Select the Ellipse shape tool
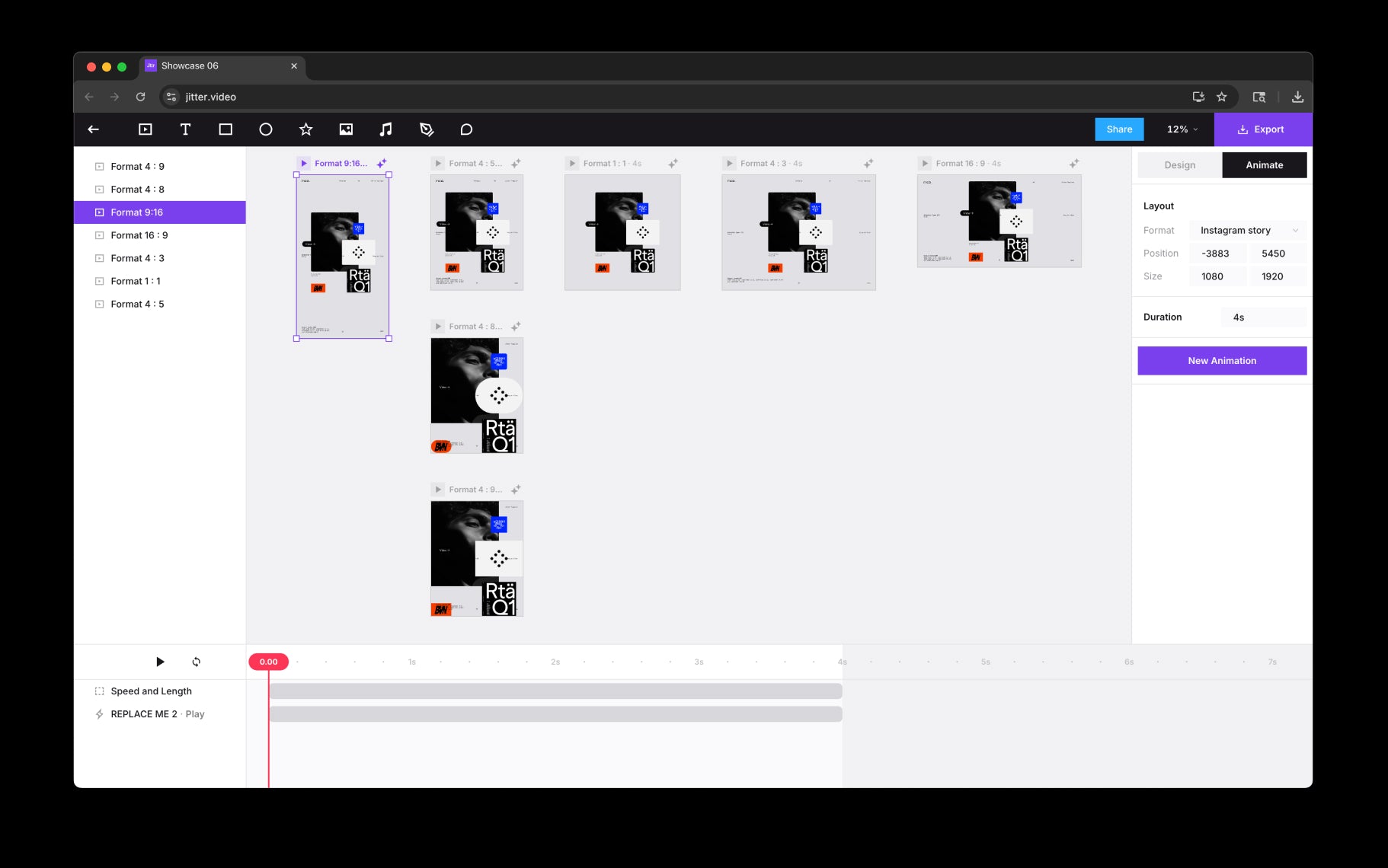The width and height of the screenshot is (1388, 868). [x=266, y=129]
